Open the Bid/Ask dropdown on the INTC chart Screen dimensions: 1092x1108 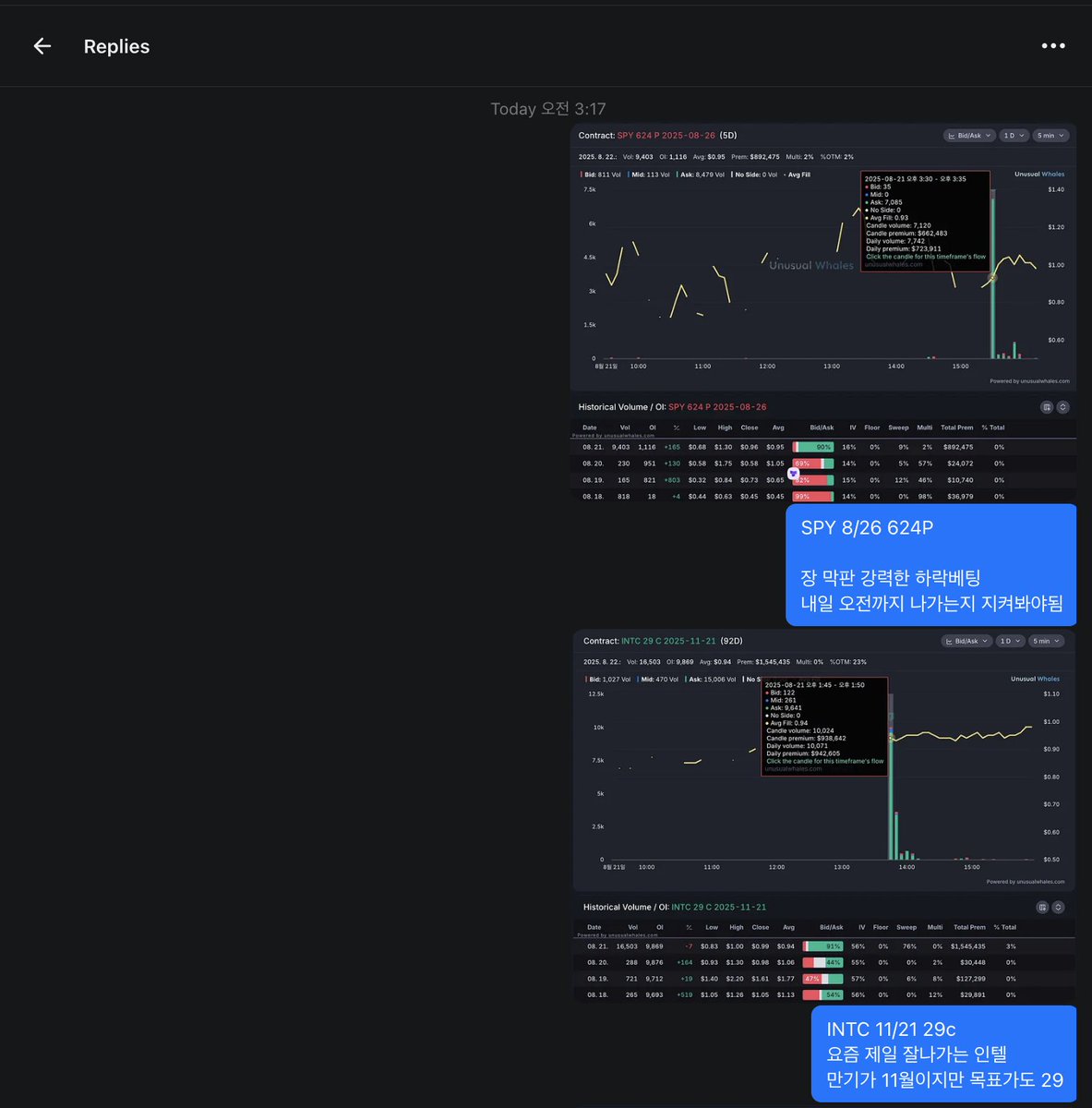click(966, 640)
